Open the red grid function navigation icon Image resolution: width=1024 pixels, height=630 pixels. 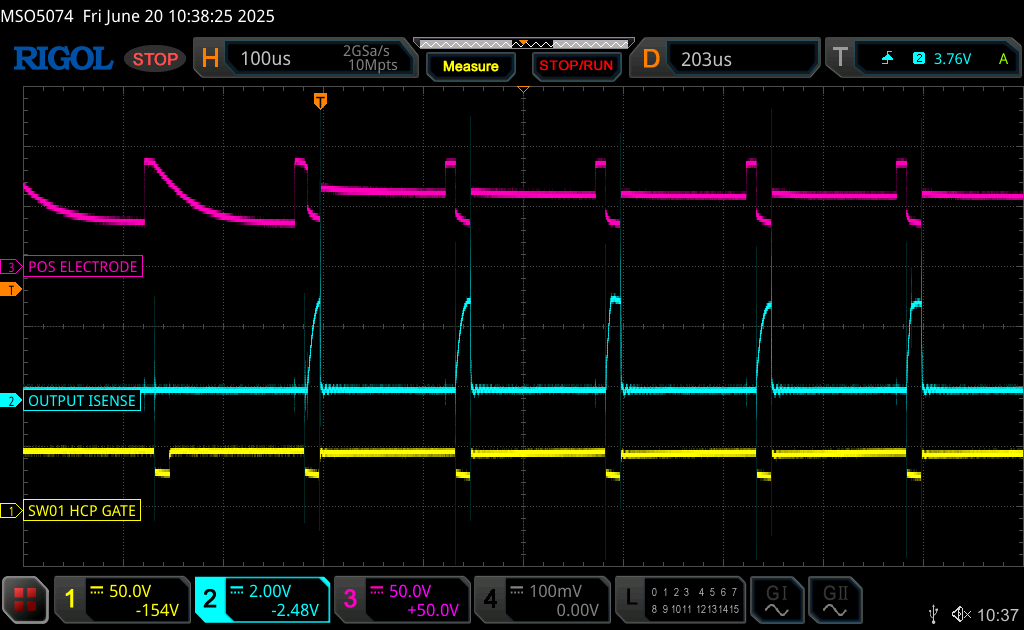point(25,599)
